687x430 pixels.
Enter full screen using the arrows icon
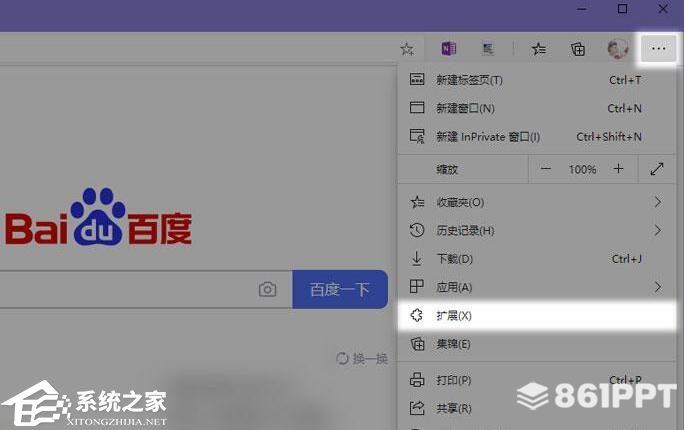(x=657, y=169)
